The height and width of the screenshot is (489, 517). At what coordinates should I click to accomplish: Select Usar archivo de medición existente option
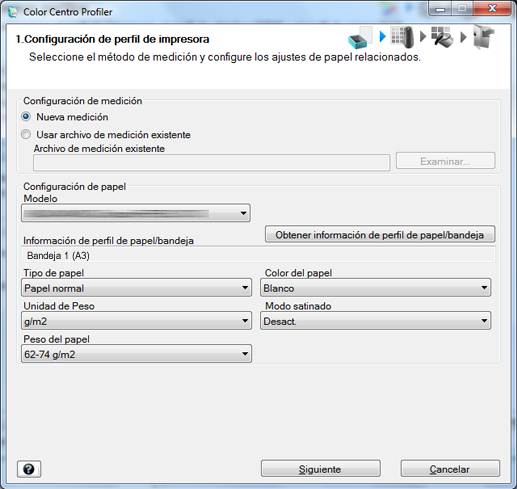[26, 134]
